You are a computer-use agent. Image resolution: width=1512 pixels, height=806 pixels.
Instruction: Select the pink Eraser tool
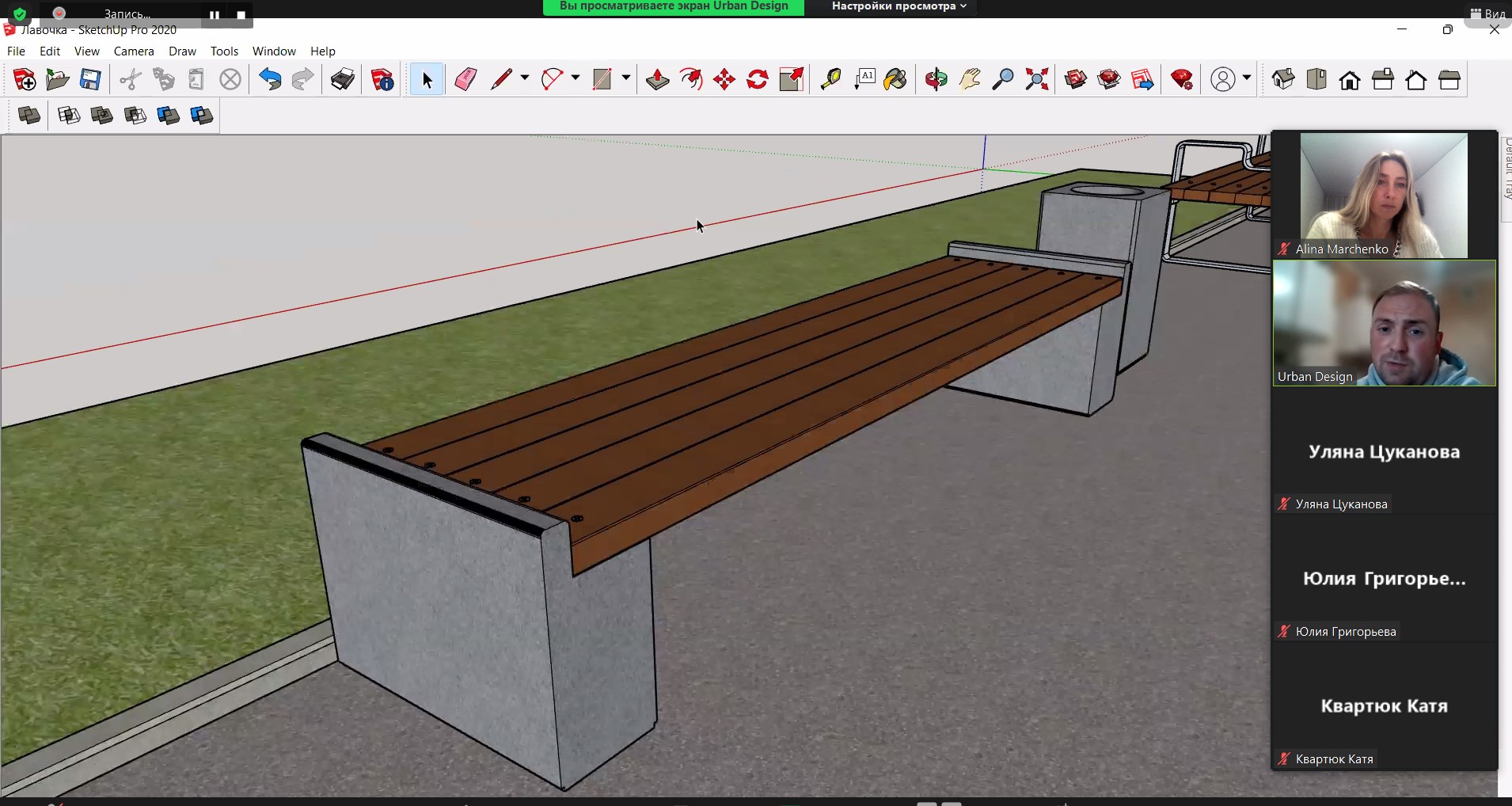pos(465,79)
